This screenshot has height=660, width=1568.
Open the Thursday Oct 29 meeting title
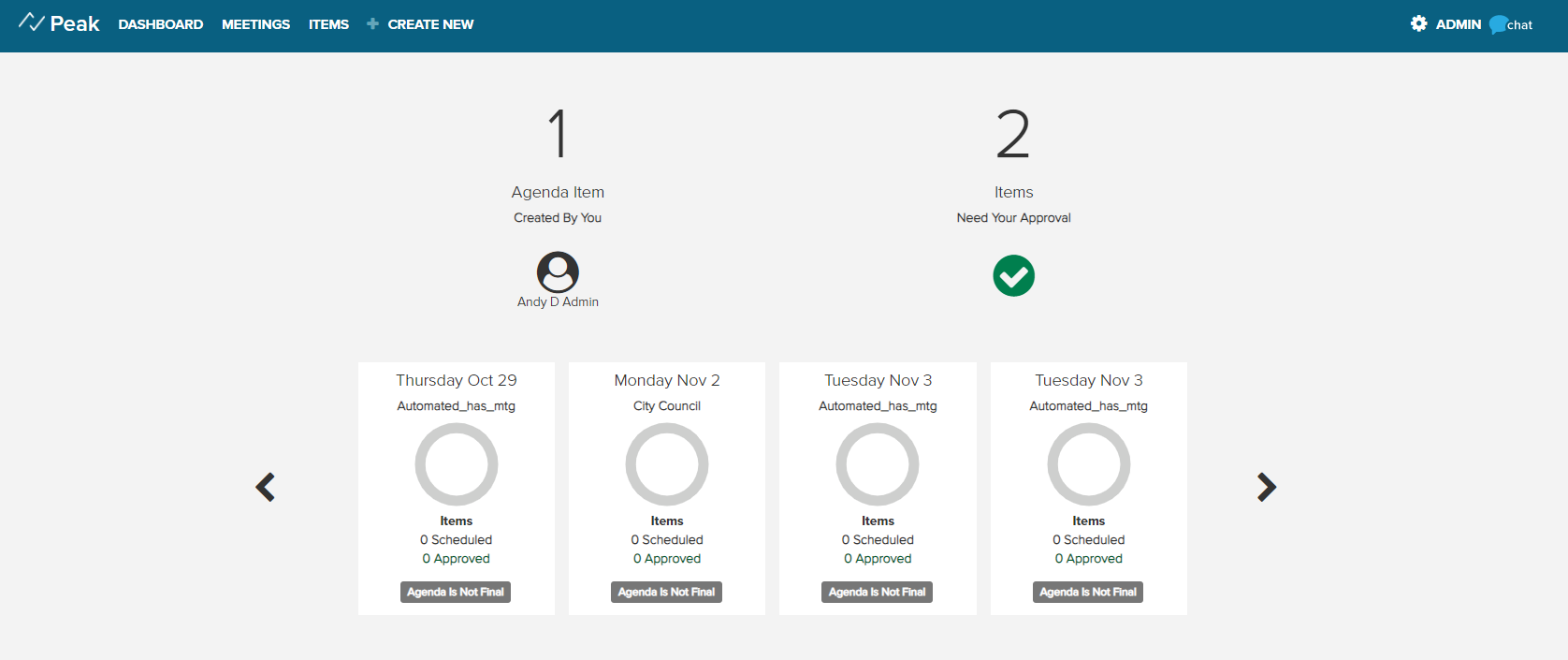pos(457,380)
